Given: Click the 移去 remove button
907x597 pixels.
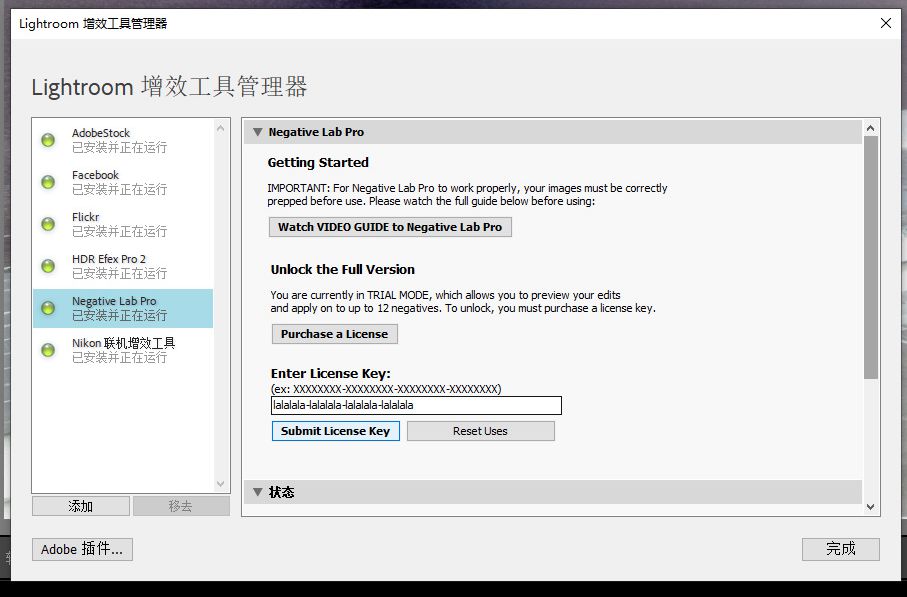Looking at the screenshot, I should 181,506.
